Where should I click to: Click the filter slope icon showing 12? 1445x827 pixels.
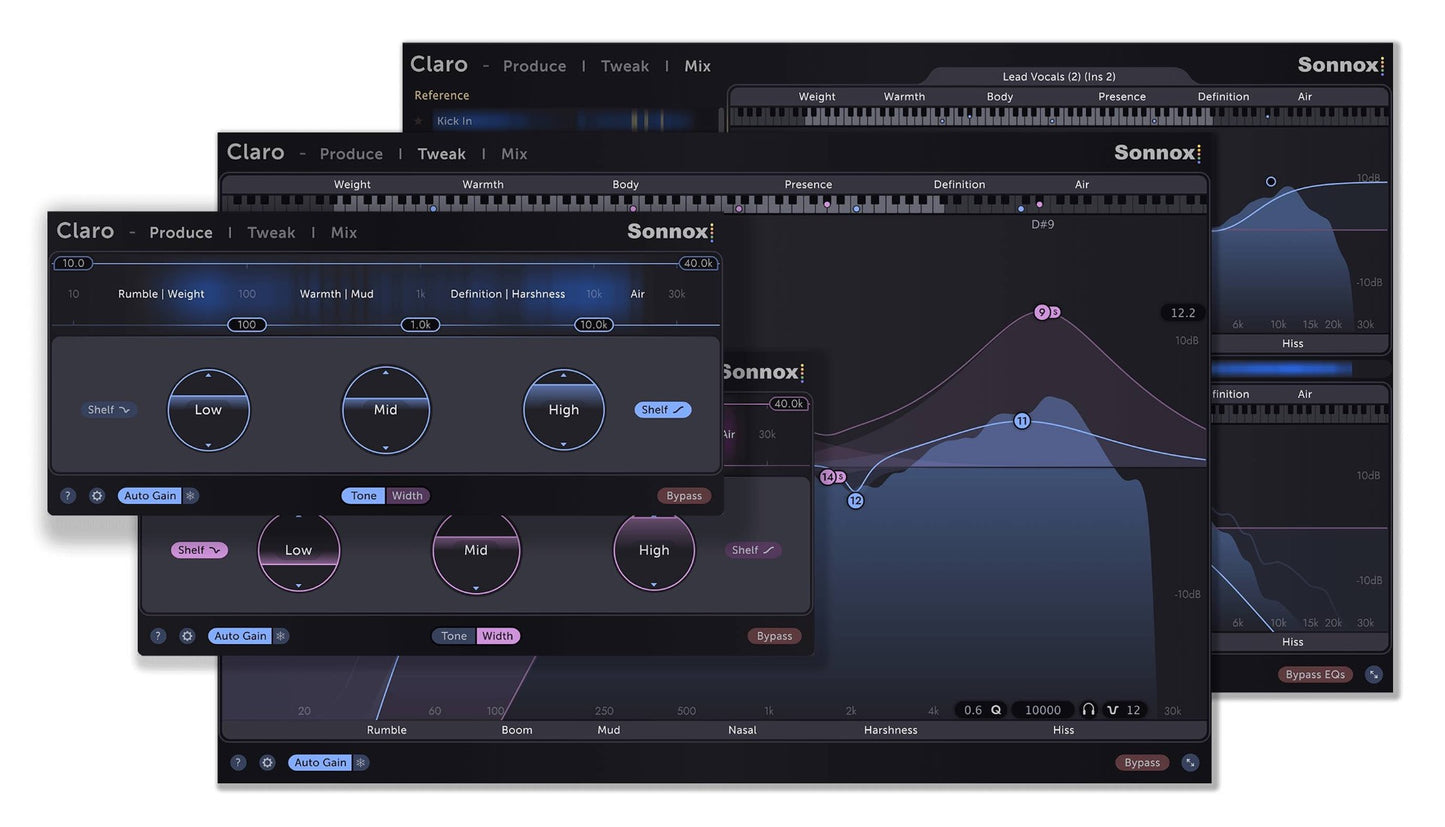1124,710
